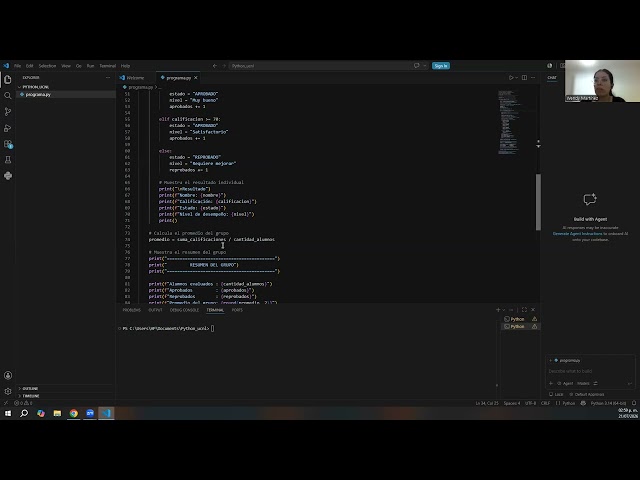Open the Selection menu
640x480 pixels.
(47, 66)
